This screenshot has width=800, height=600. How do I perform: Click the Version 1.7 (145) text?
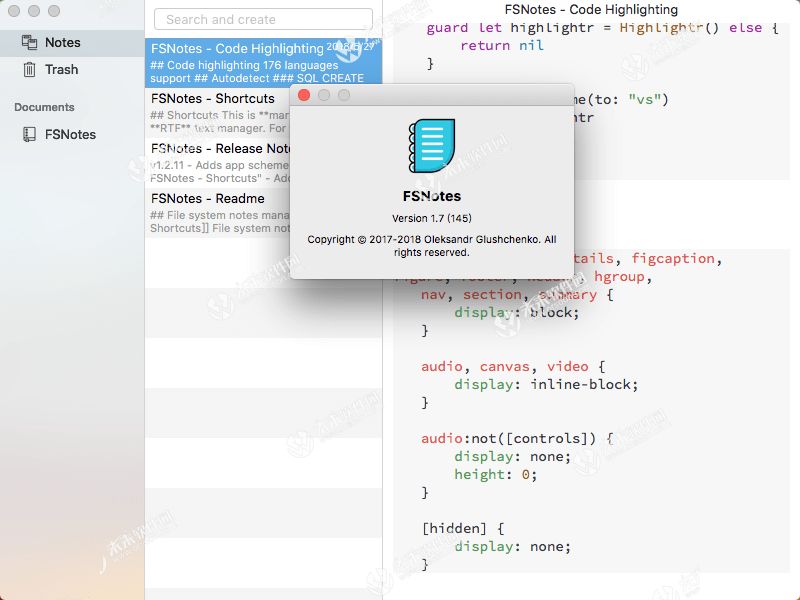click(432, 218)
